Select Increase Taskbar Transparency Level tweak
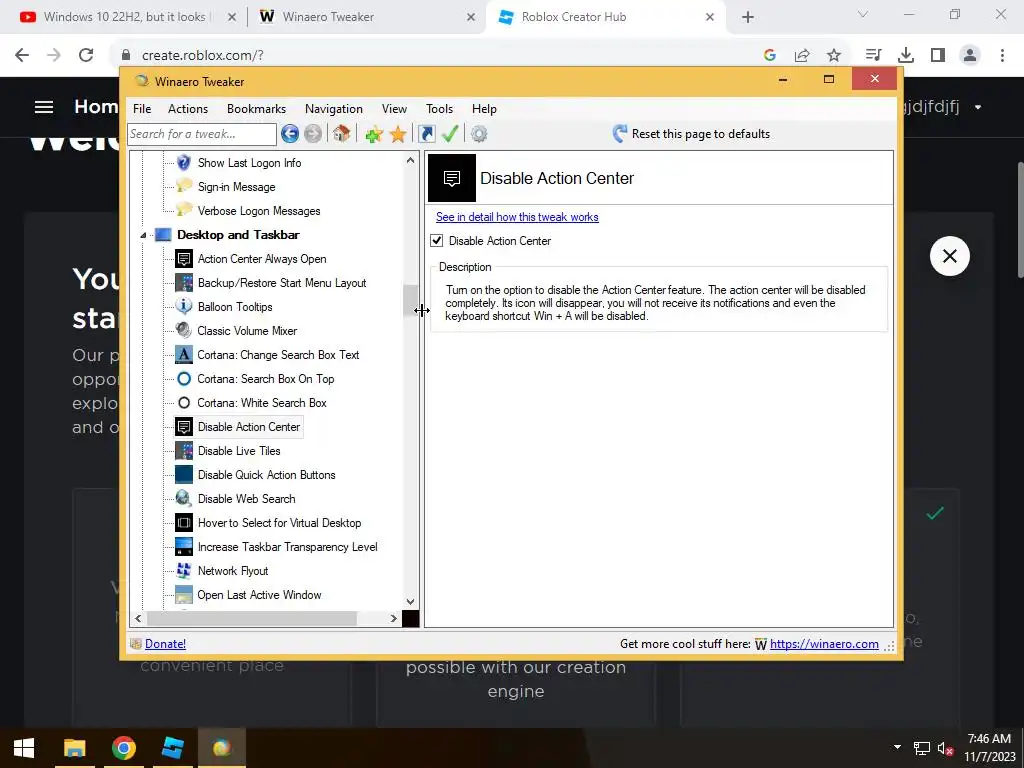Image resolution: width=1024 pixels, height=768 pixels. coord(287,547)
